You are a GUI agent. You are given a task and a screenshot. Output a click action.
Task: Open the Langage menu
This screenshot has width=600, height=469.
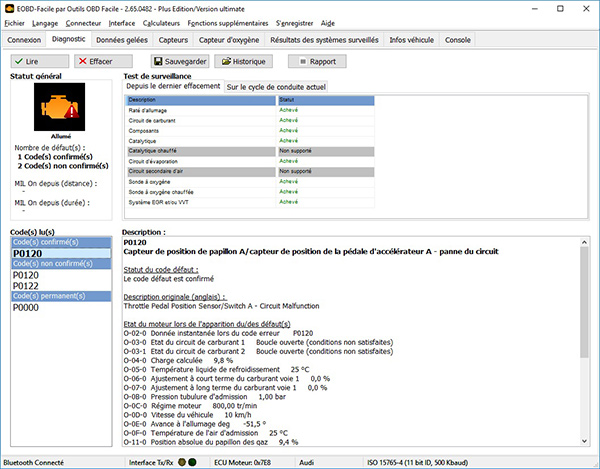click(x=45, y=23)
